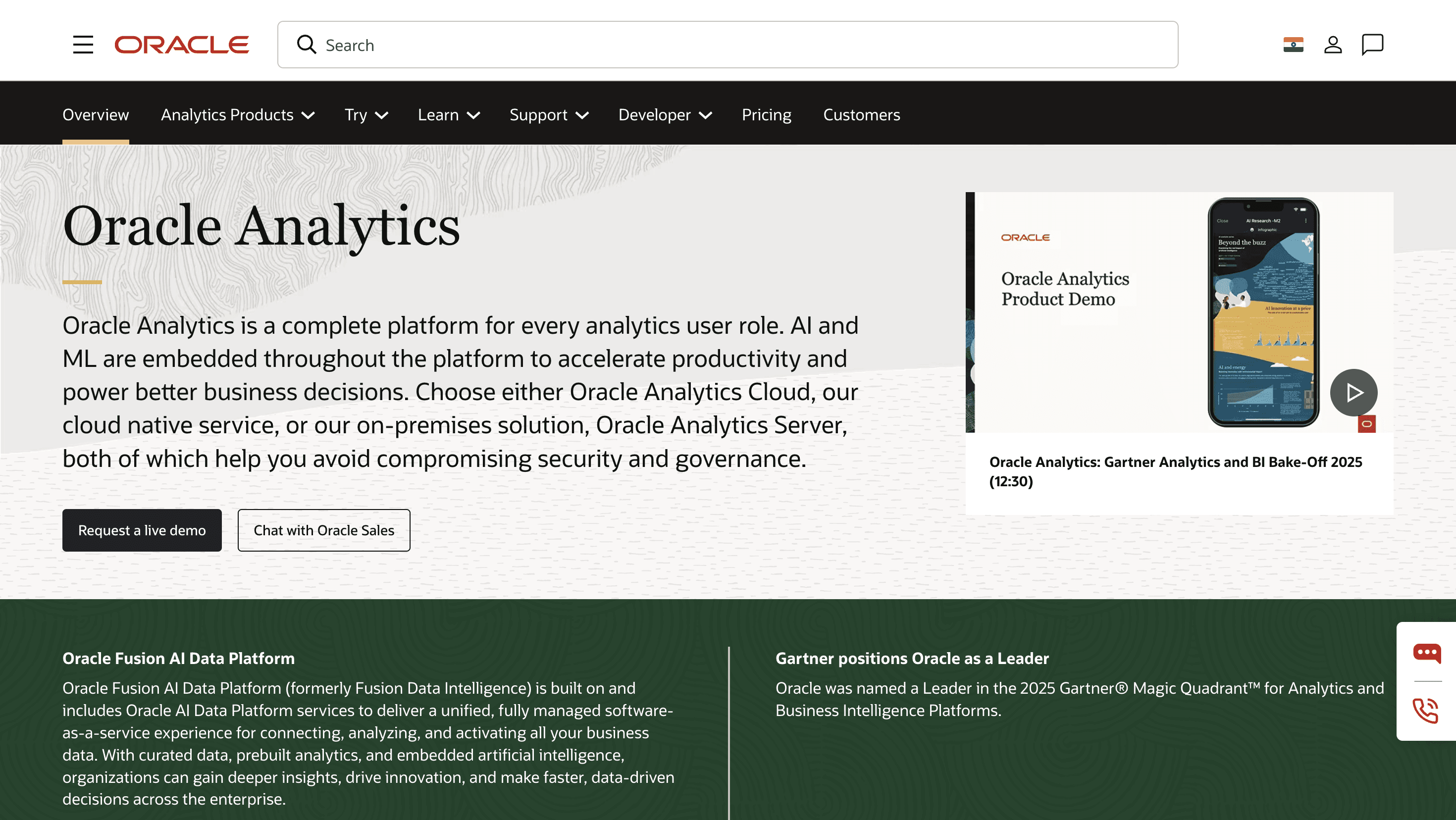Click the red chat messages icon on right panel
This screenshot has height=820, width=1456.
pos(1426,654)
